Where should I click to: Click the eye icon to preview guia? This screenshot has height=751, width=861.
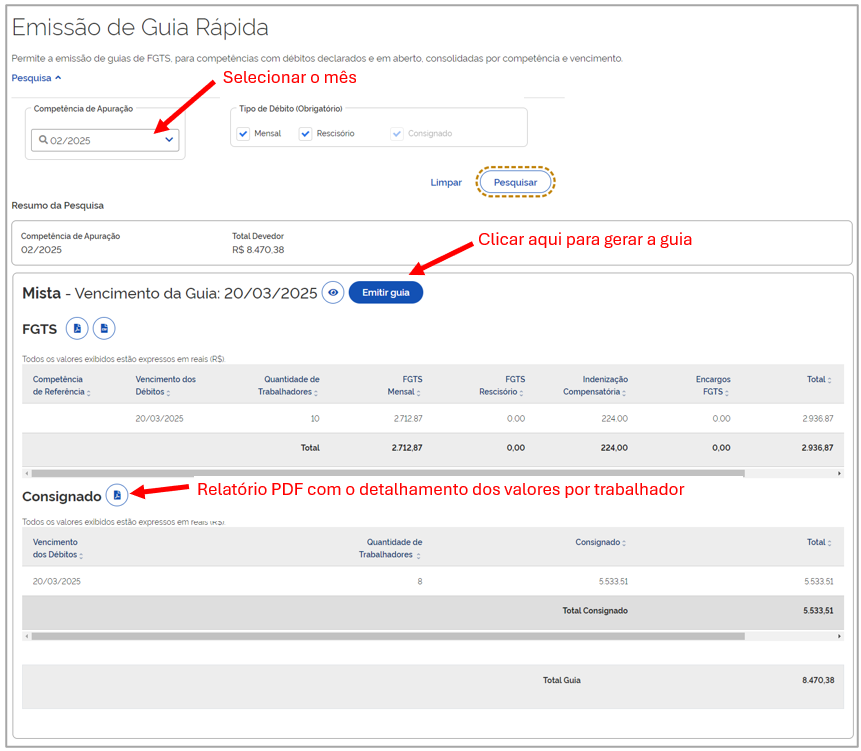pyautogui.click(x=333, y=292)
